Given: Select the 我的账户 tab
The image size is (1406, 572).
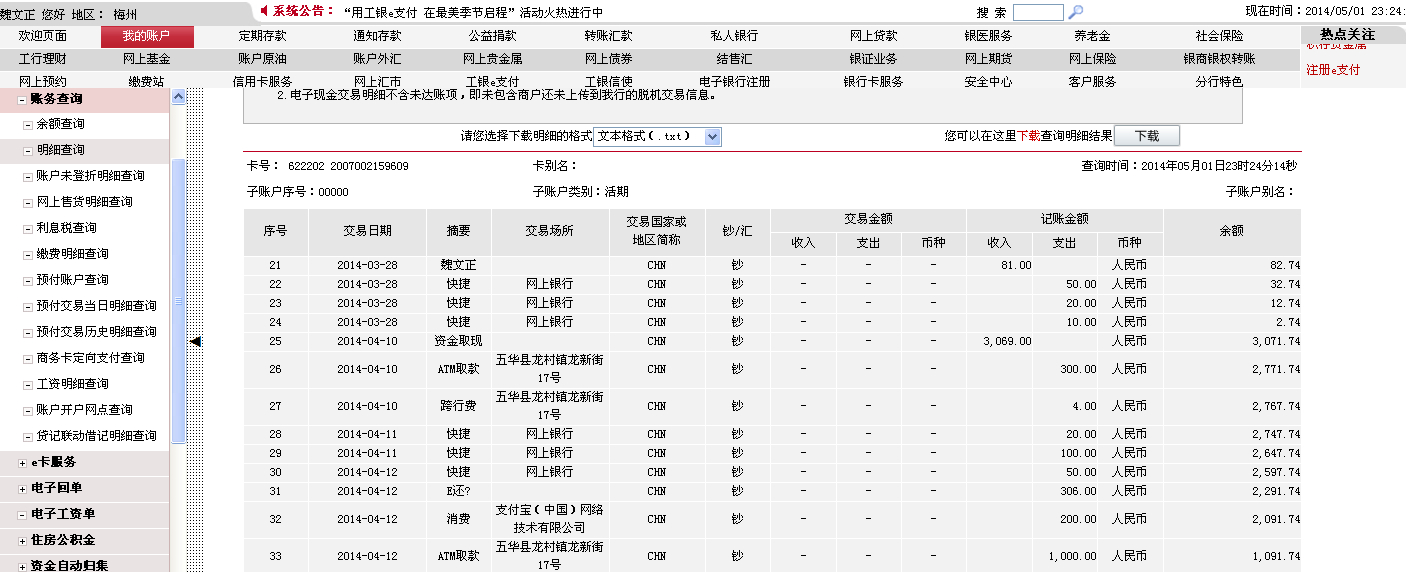Looking at the screenshot, I should (147, 36).
